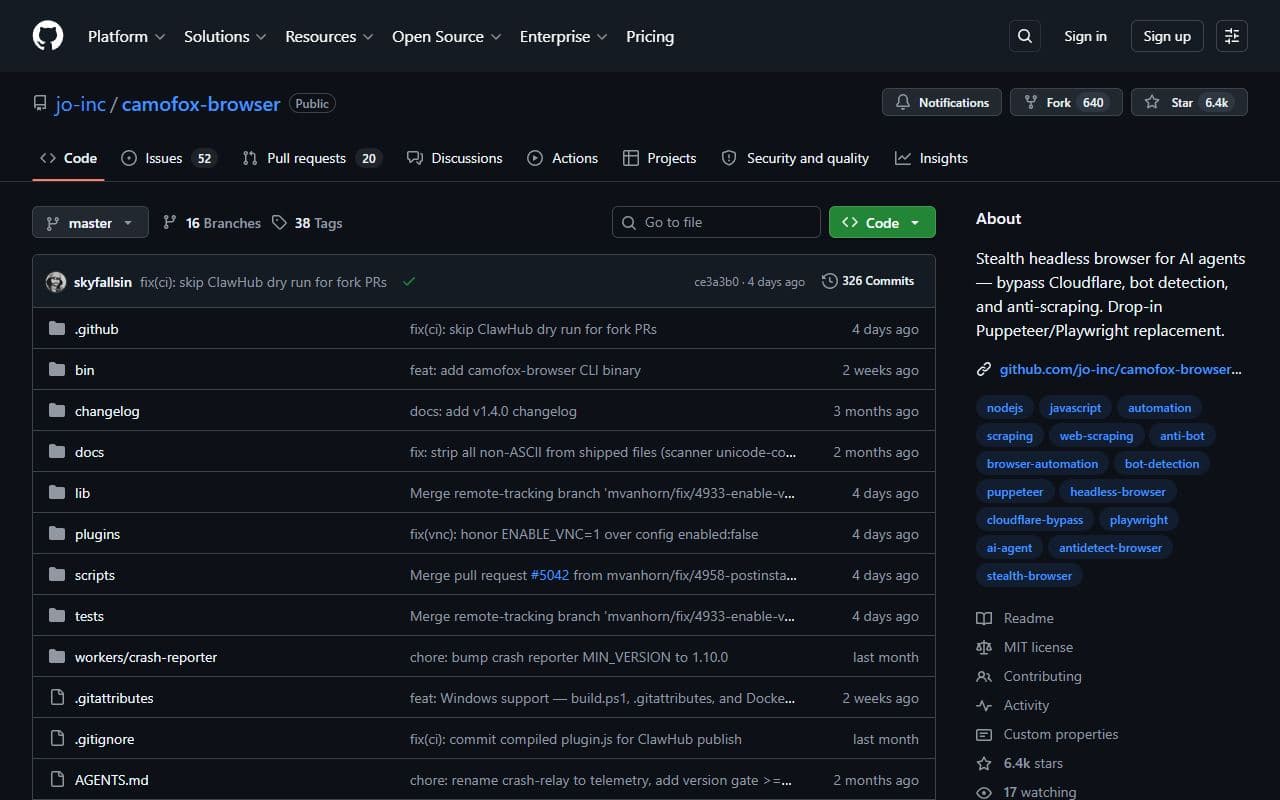This screenshot has height=800, width=1280.
Task: Open the Discussions tab
Action: [x=455, y=158]
